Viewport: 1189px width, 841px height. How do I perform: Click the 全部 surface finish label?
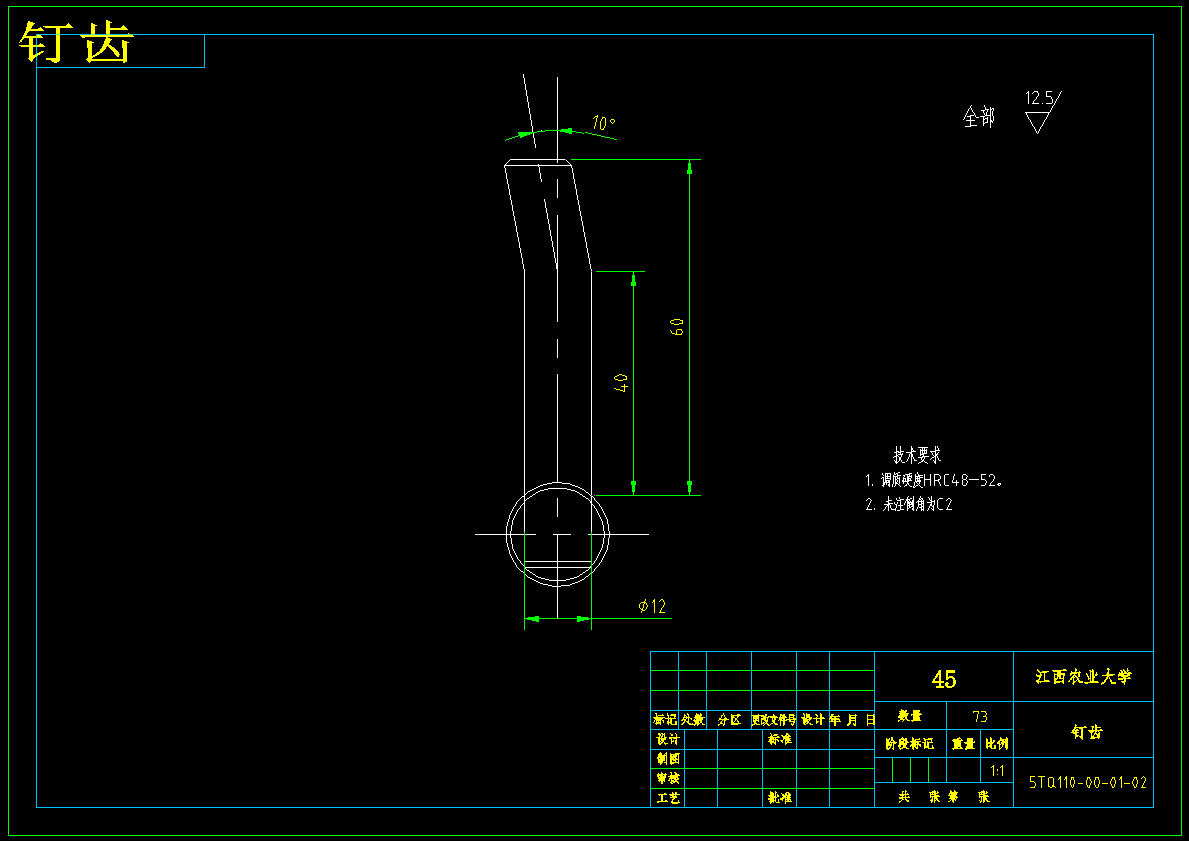[978, 117]
